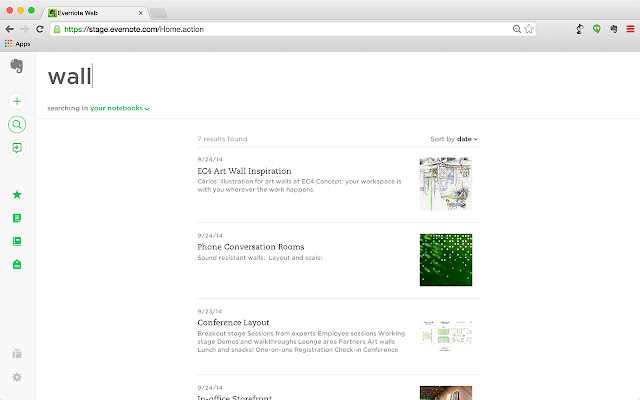Open the Tags icon in sidebar
The height and width of the screenshot is (400, 640).
[x=17, y=264]
